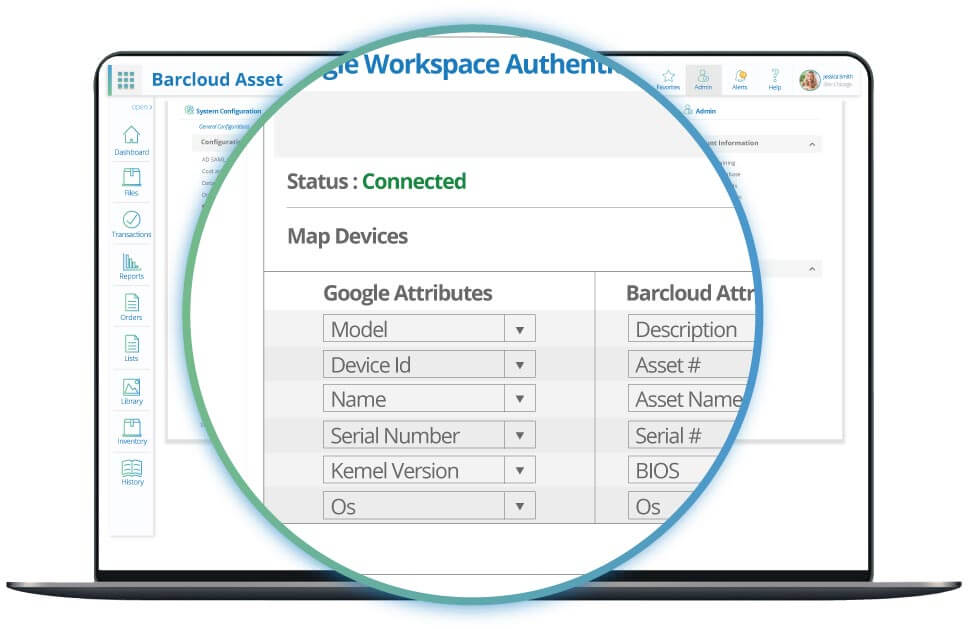The height and width of the screenshot is (629, 977).
Task: Open the Jessica Smith profile avatar
Action: coord(810,80)
